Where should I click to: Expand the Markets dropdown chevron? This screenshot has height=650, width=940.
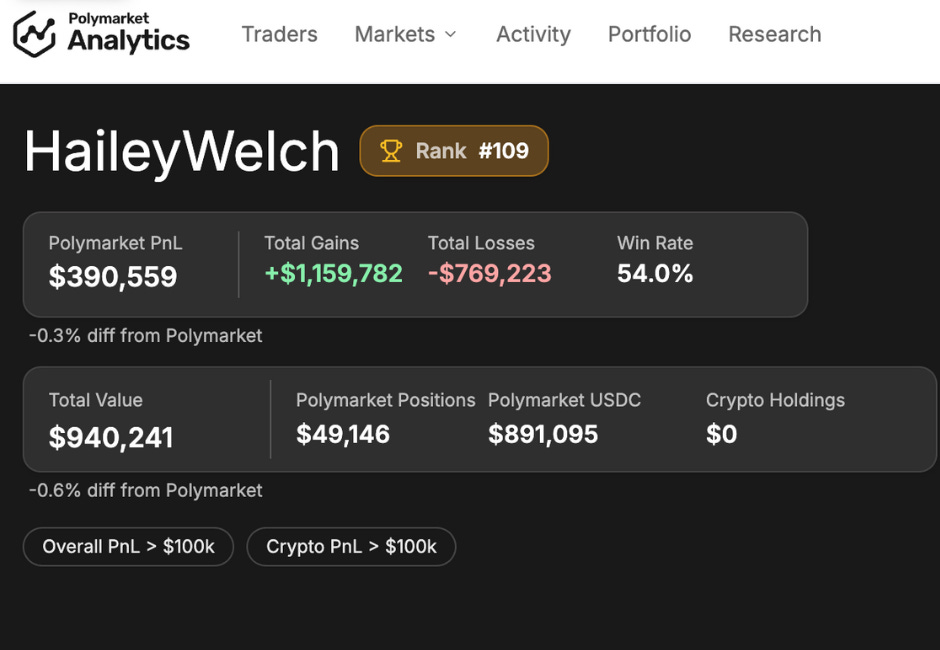click(450, 35)
